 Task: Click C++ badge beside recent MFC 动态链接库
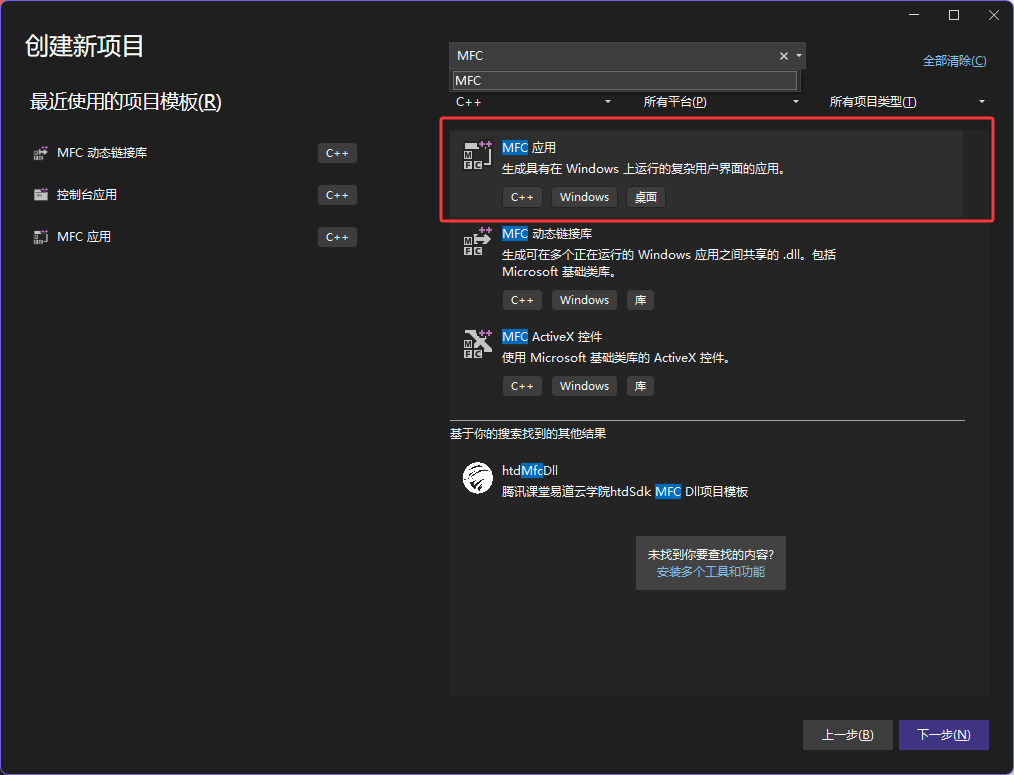[x=337, y=153]
